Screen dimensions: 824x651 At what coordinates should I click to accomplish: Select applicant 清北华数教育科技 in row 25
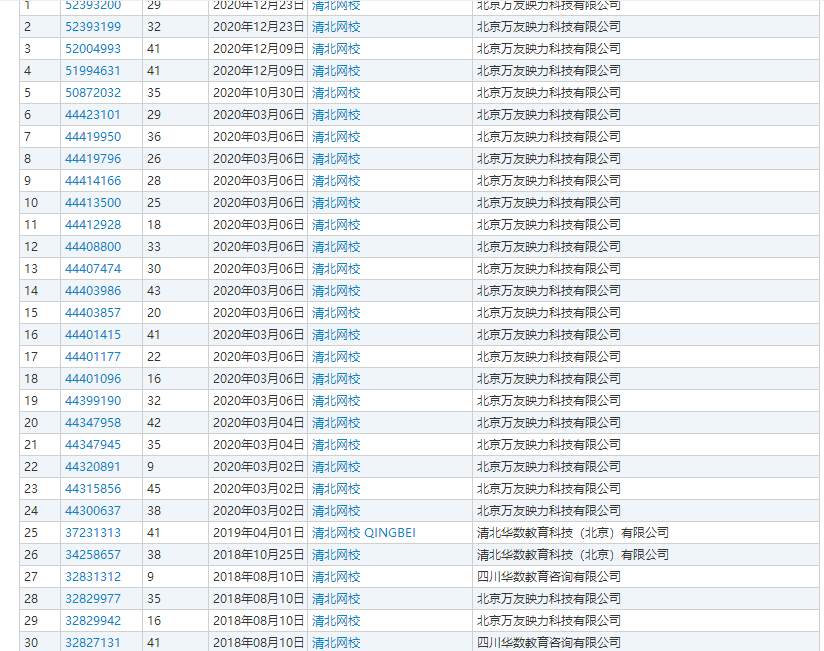point(572,533)
